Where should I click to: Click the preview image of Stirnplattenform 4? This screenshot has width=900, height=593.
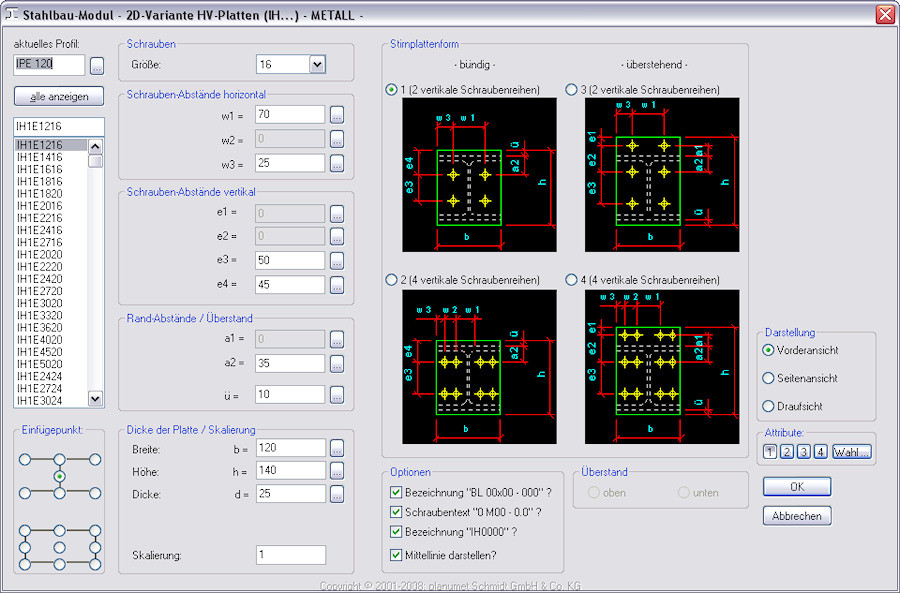point(662,367)
